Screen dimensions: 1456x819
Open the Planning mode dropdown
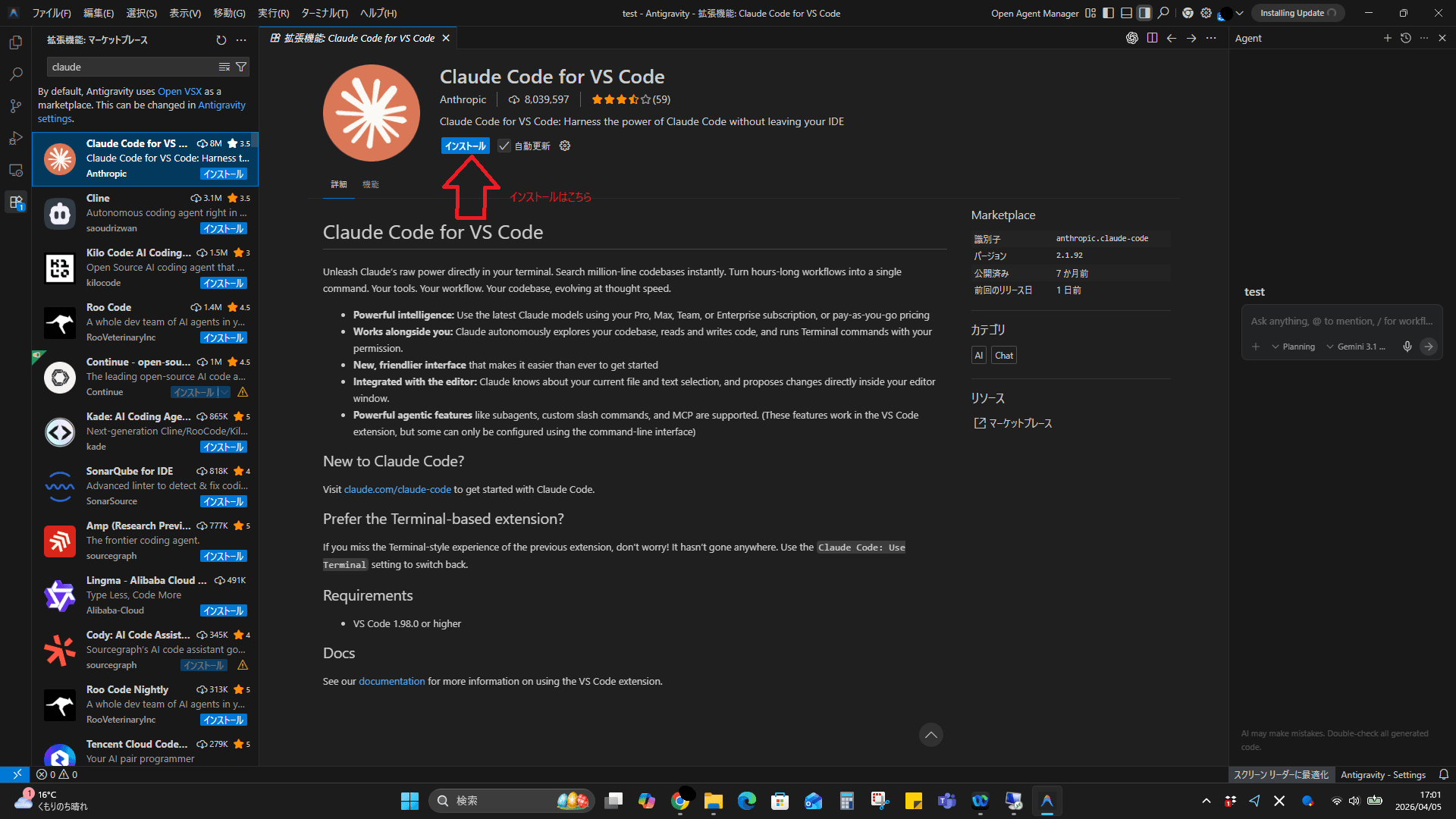[x=1293, y=347]
